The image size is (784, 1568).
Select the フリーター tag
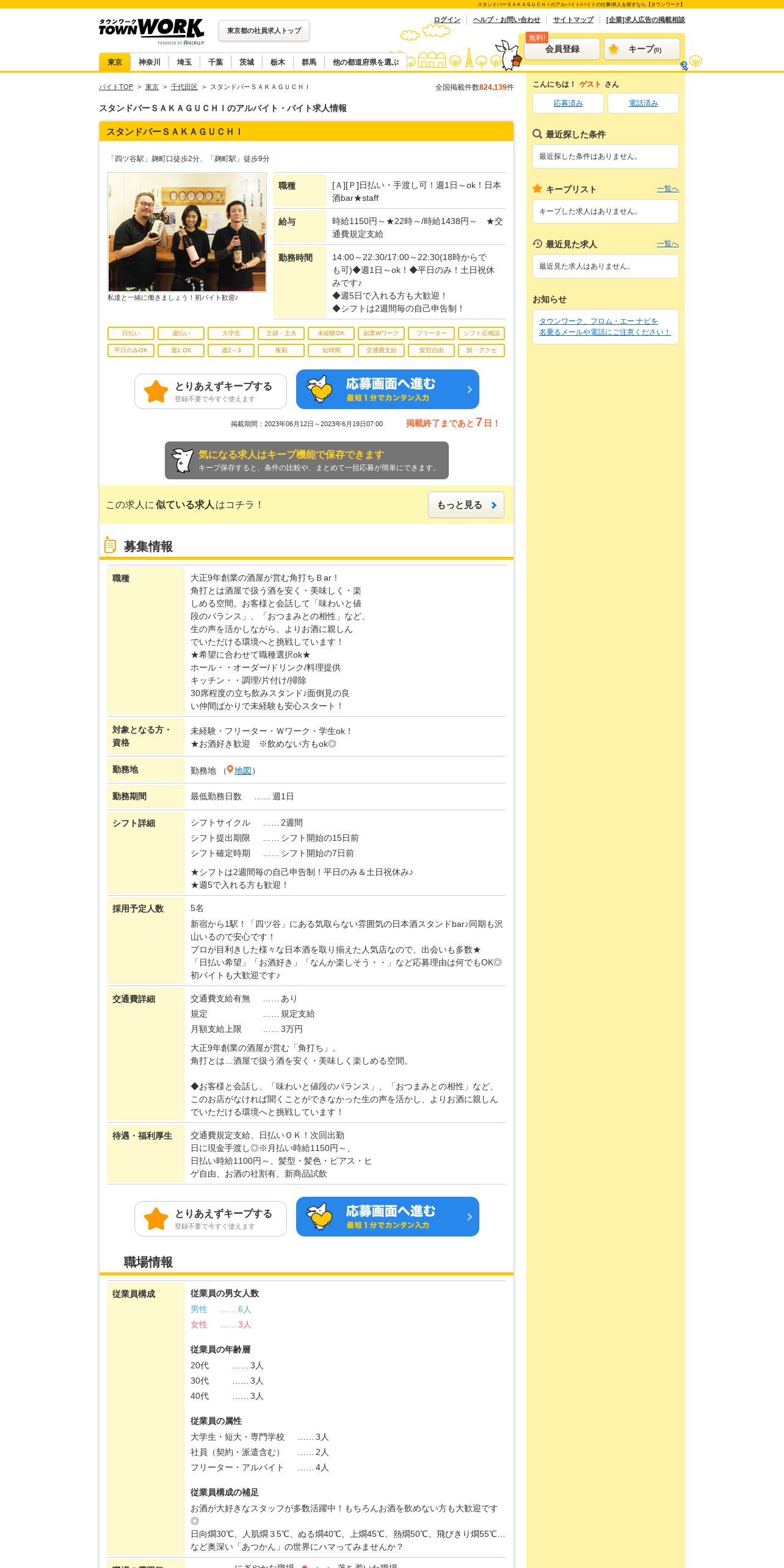tap(432, 333)
